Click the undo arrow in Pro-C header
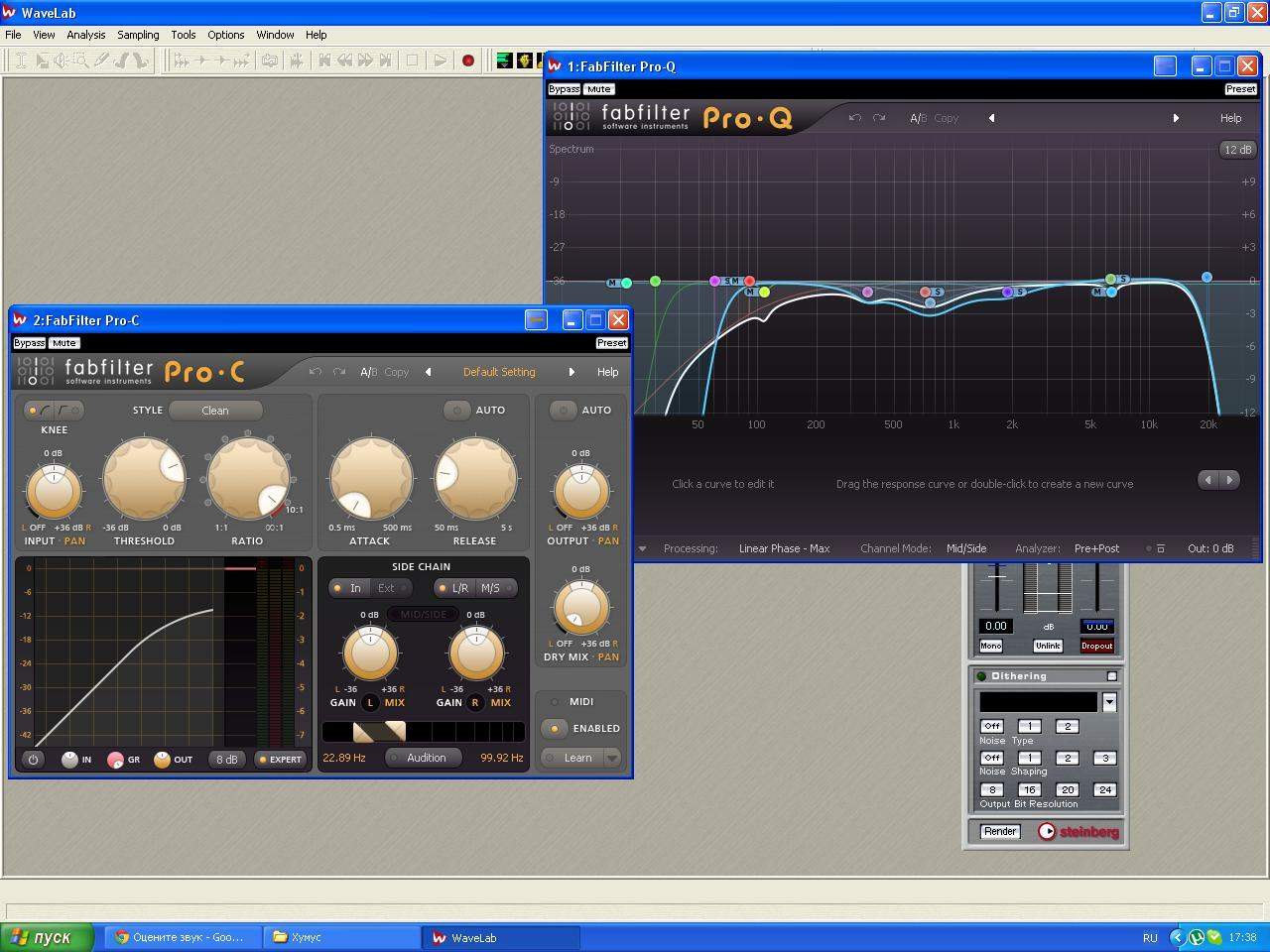 pyautogui.click(x=316, y=372)
